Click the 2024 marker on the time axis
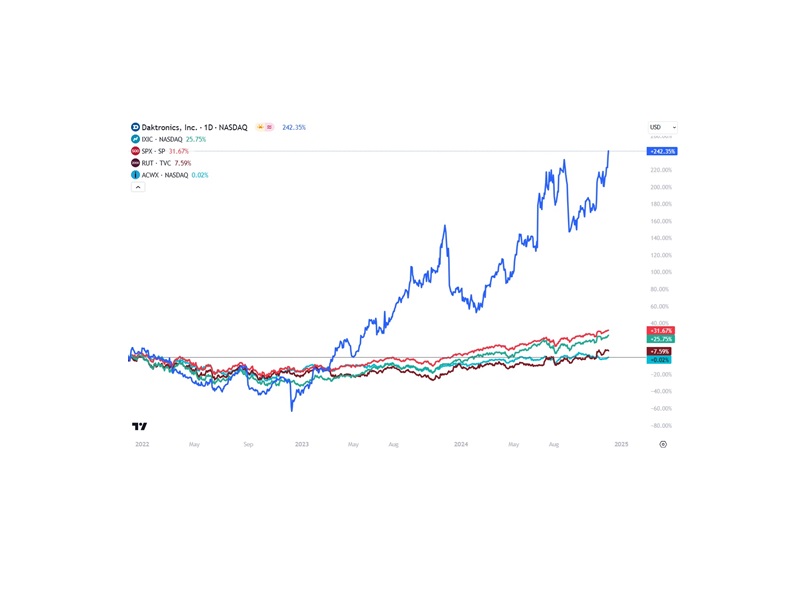The height and width of the screenshot is (600, 800). 461,443
